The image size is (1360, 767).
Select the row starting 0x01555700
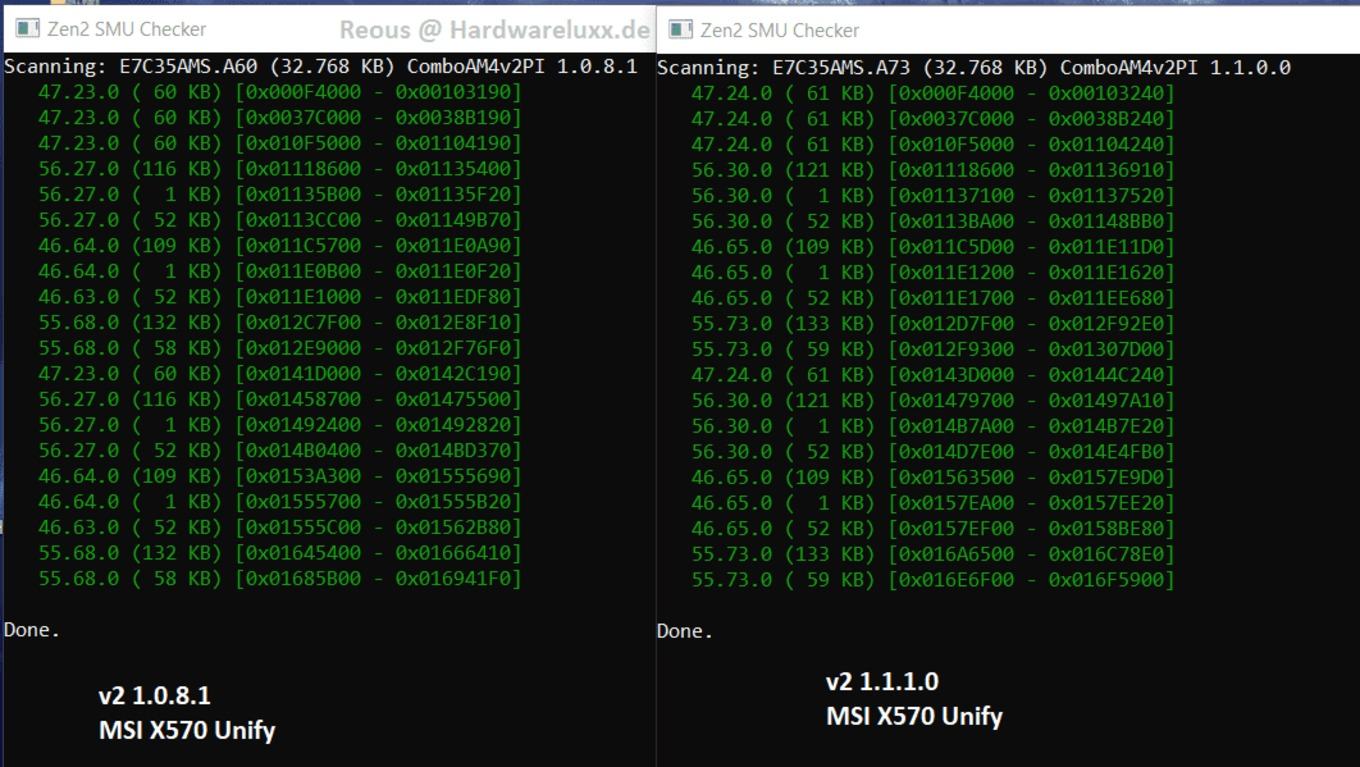click(280, 502)
